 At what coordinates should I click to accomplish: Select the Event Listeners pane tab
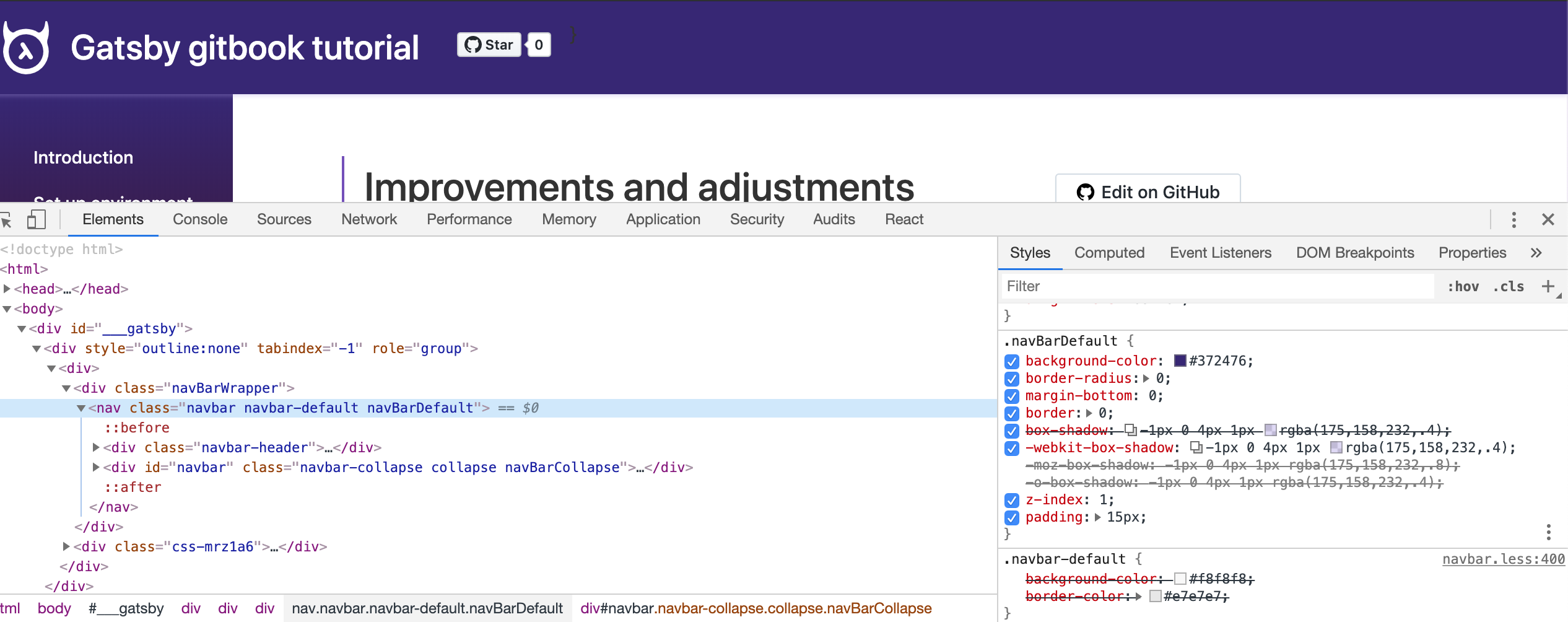(1220, 253)
